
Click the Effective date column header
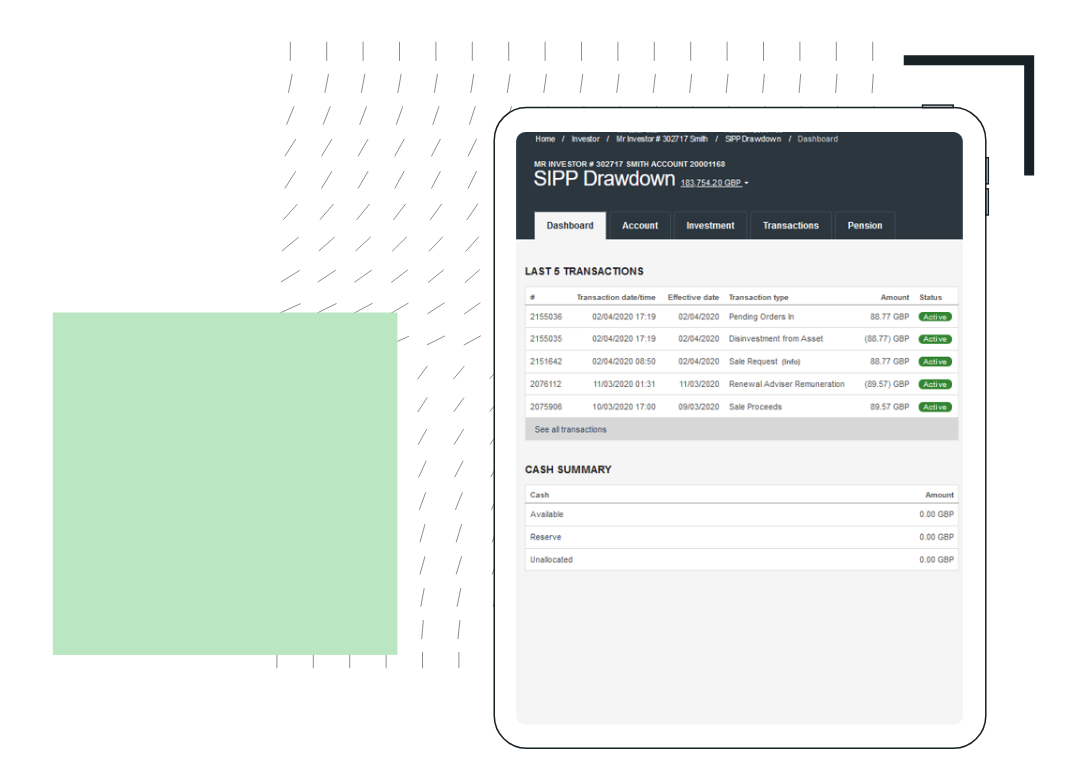(693, 297)
